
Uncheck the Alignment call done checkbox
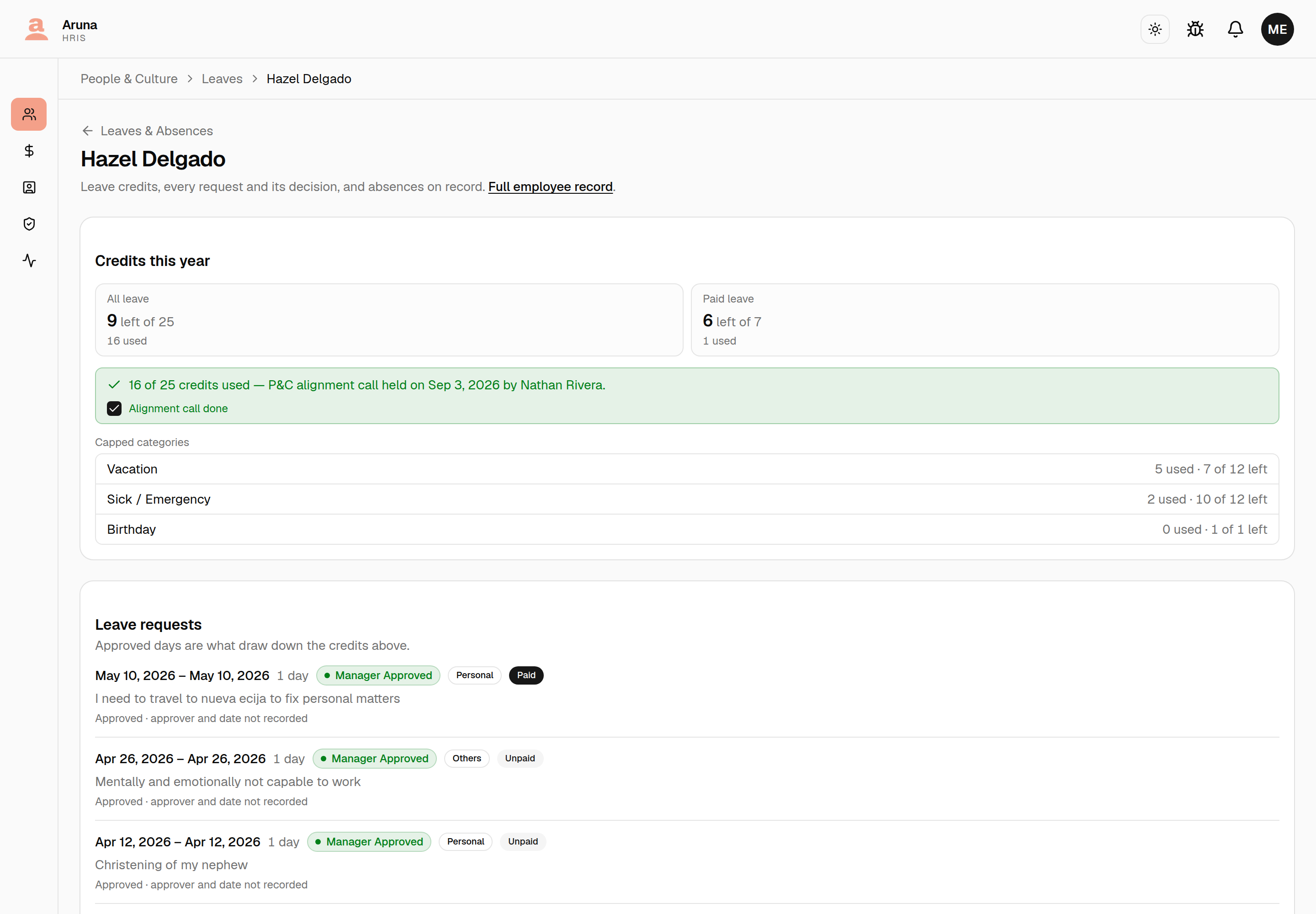coord(114,408)
